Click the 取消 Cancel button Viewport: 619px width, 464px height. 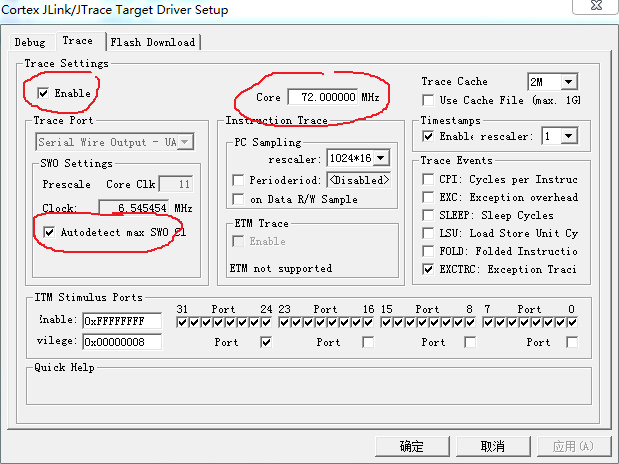click(x=493, y=447)
